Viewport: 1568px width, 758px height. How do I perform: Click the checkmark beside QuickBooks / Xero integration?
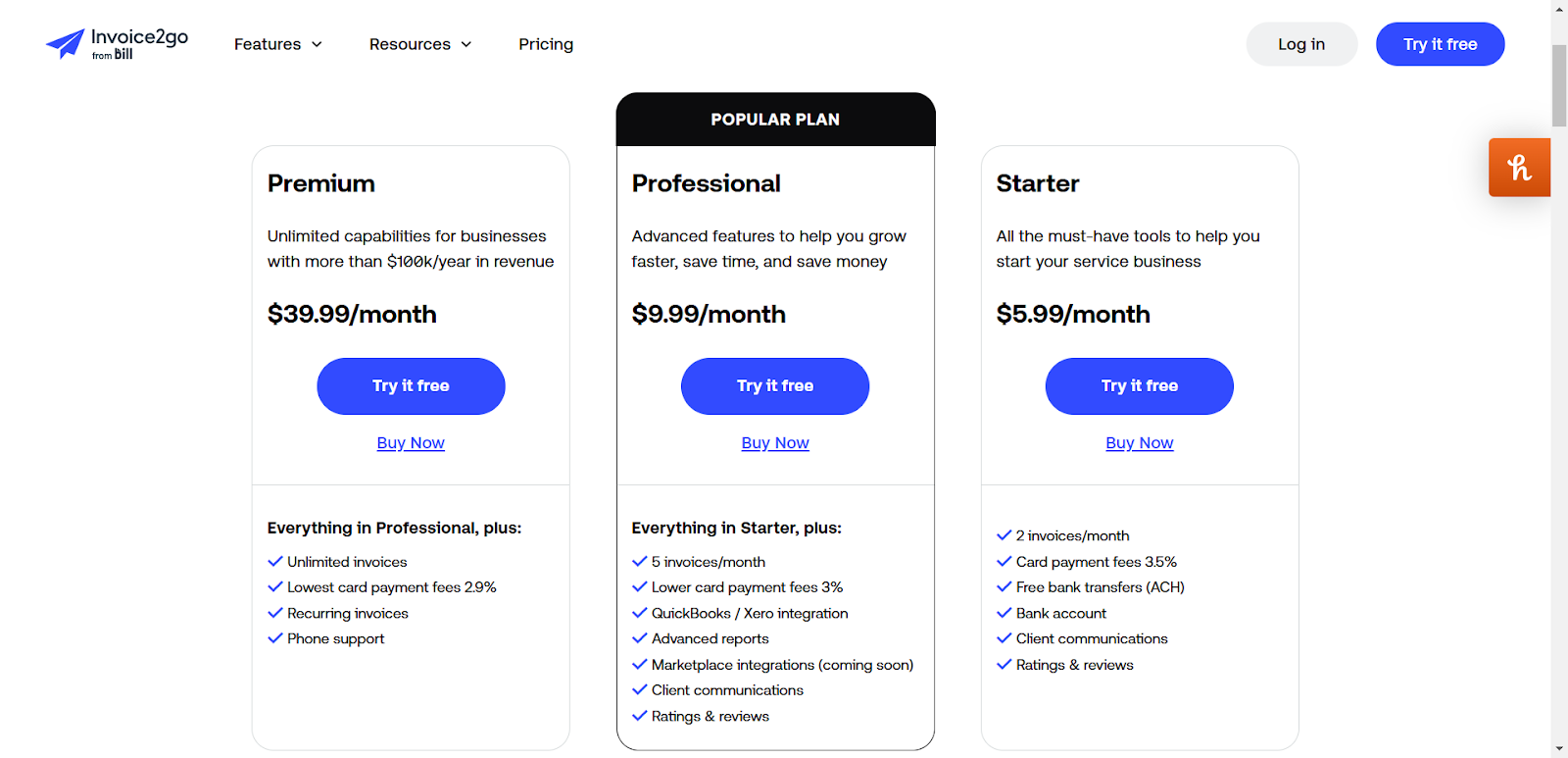639,613
